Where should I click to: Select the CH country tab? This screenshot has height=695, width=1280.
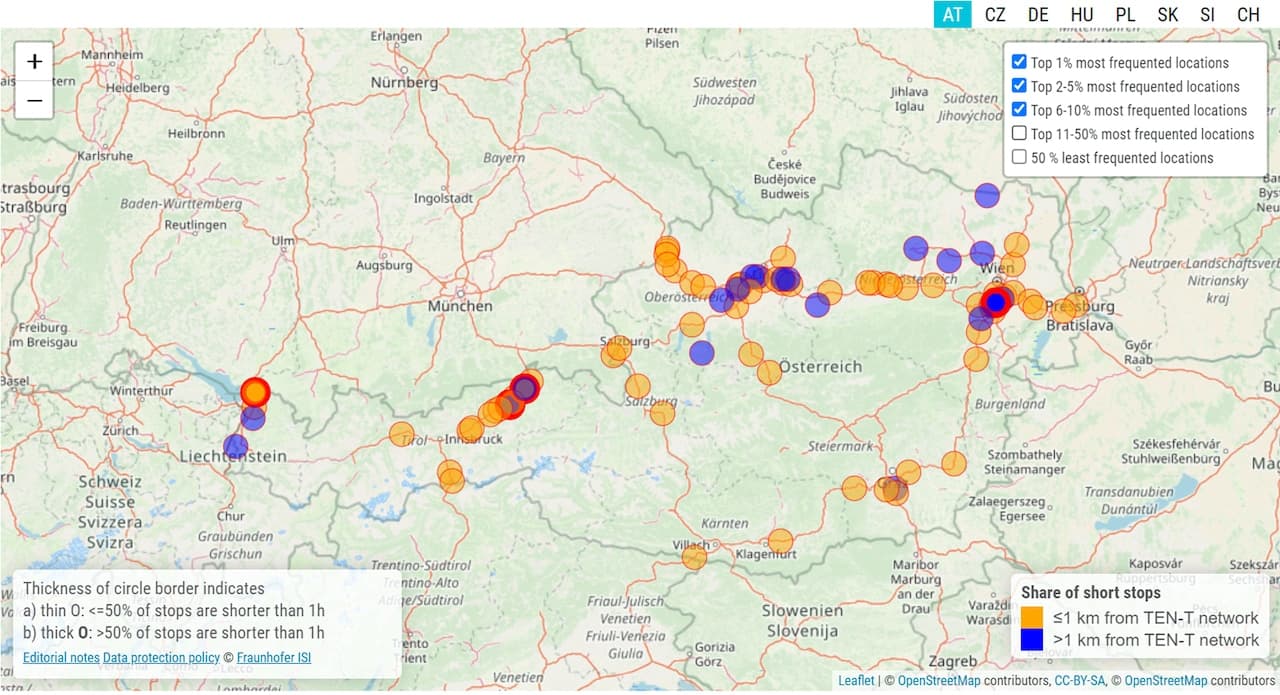(1248, 14)
